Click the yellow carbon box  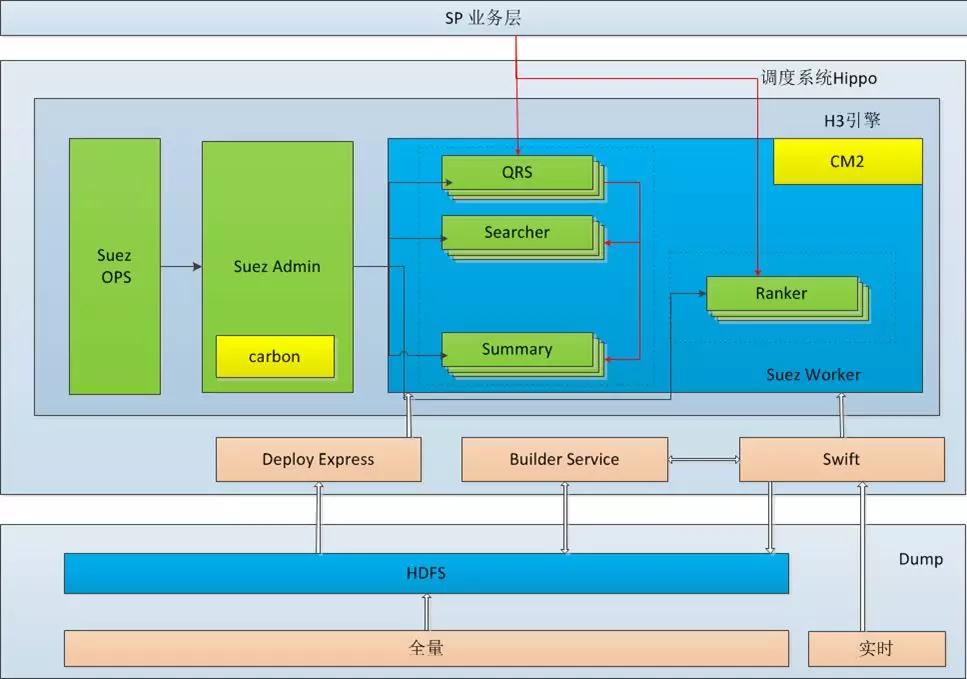[x=275, y=356]
